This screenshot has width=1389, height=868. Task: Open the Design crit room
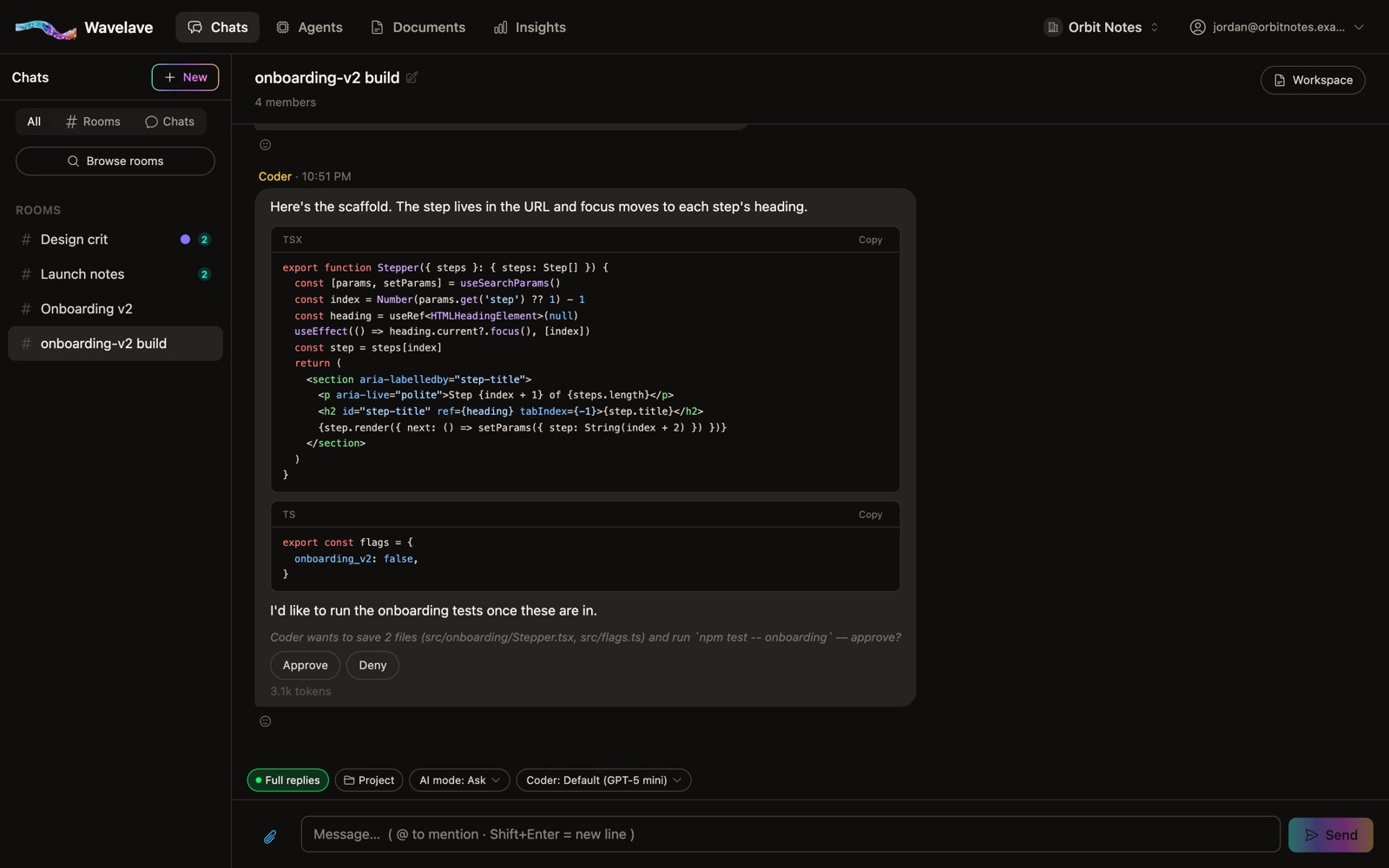point(115,240)
